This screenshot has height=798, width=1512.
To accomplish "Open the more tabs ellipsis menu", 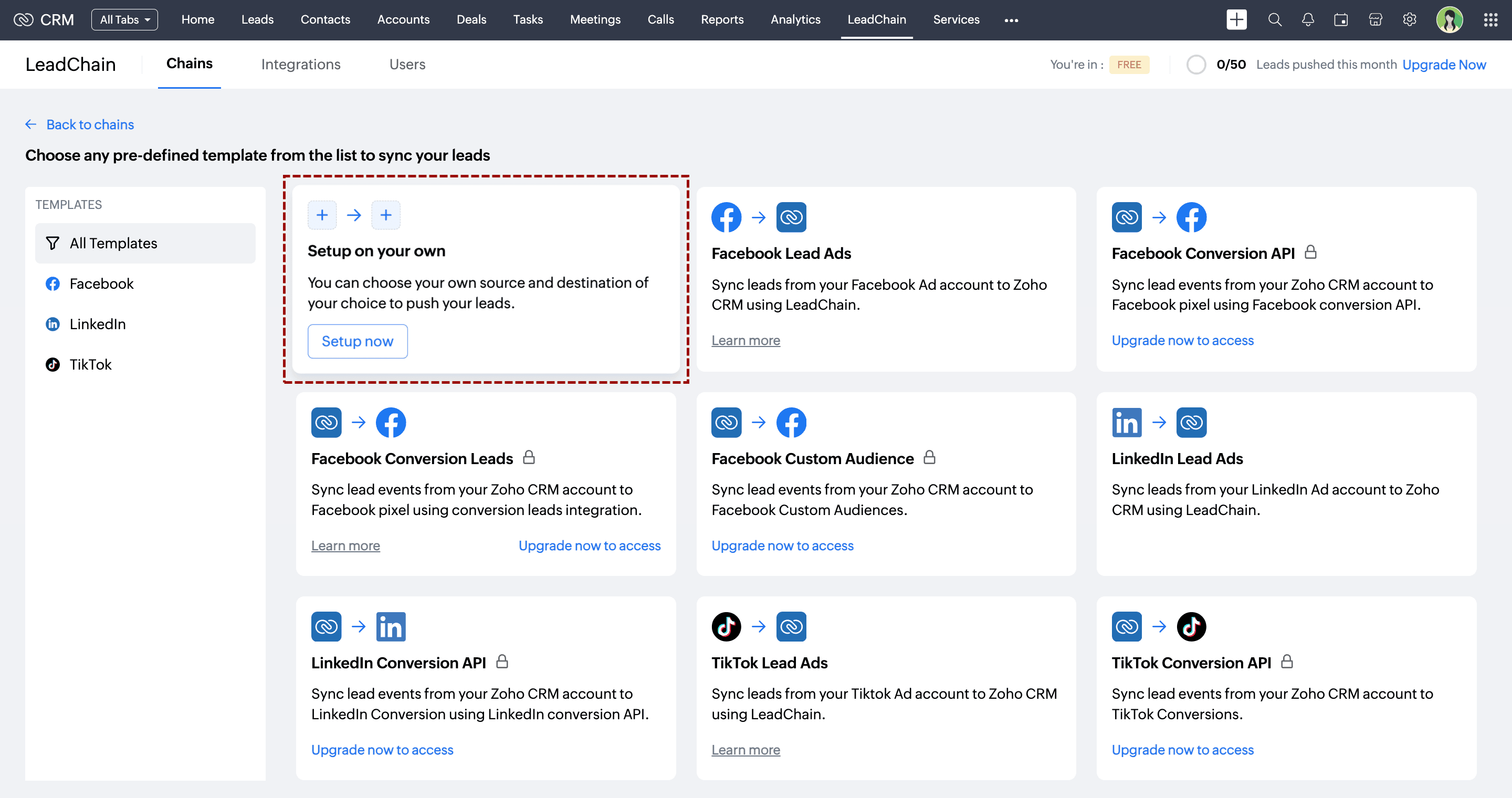I will [x=1011, y=20].
